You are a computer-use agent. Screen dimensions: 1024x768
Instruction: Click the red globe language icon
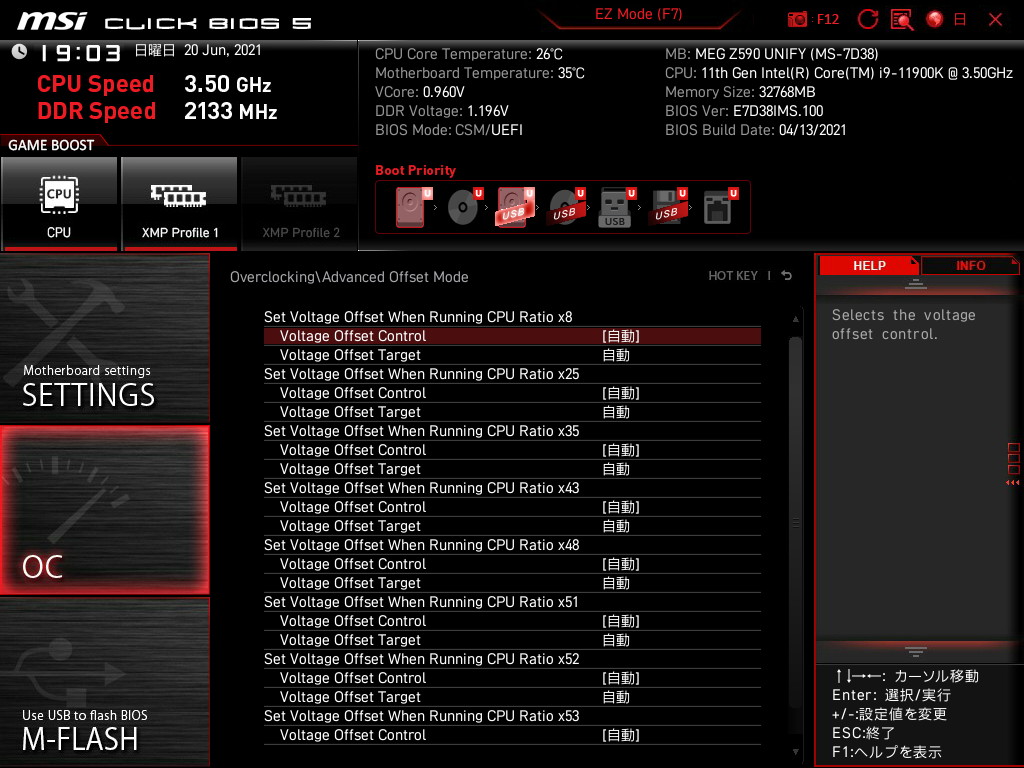tap(935, 20)
